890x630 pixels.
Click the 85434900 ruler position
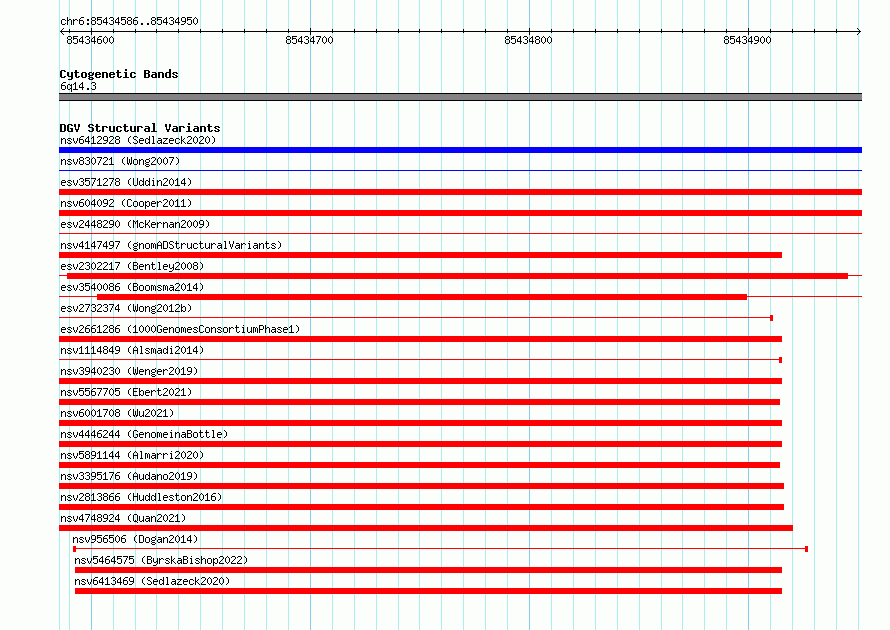click(748, 40)
